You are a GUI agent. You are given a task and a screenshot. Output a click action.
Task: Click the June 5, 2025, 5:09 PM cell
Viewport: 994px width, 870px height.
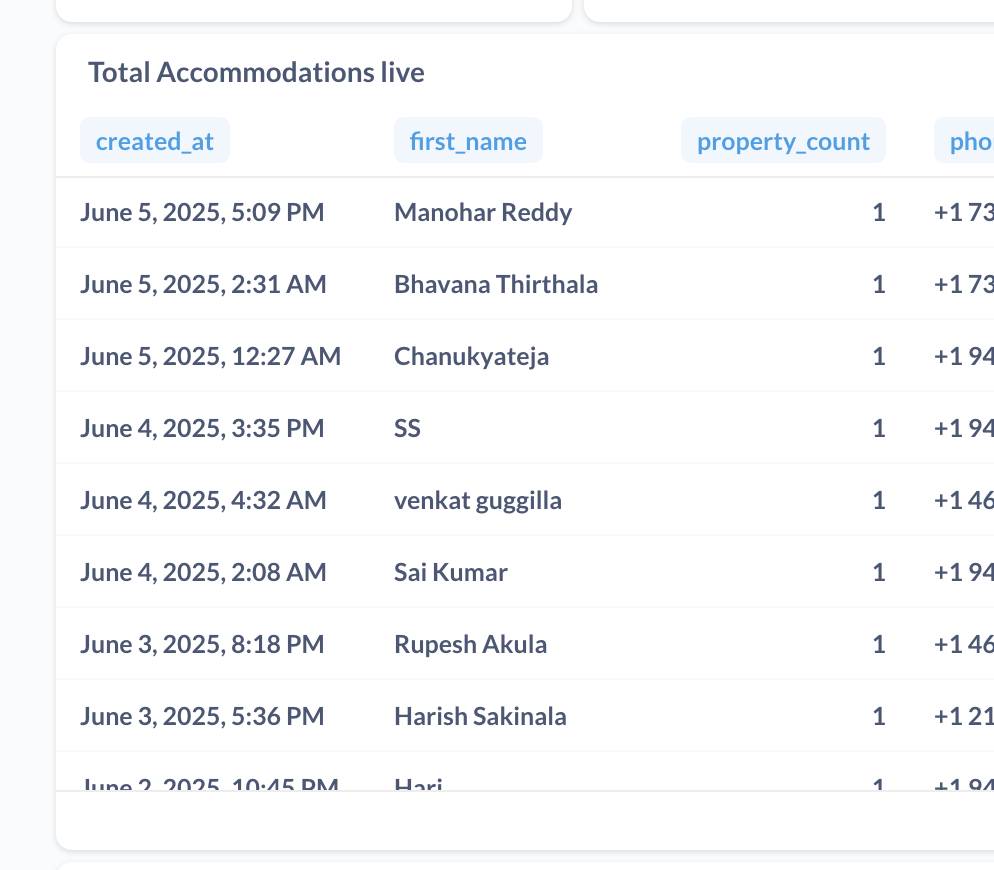[x=202, y=213]
